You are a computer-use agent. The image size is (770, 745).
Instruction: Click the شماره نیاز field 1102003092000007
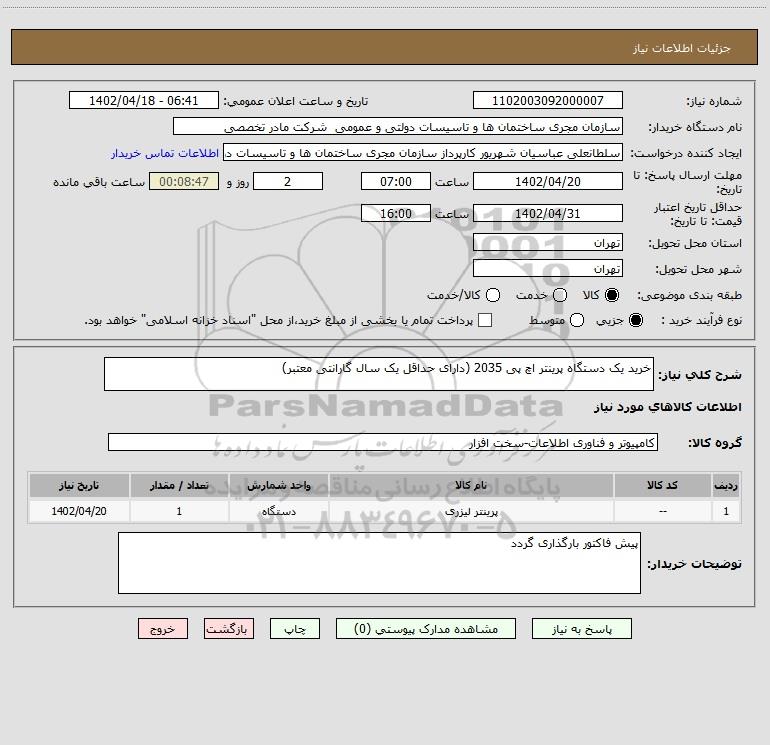click(x=548, y=100)
